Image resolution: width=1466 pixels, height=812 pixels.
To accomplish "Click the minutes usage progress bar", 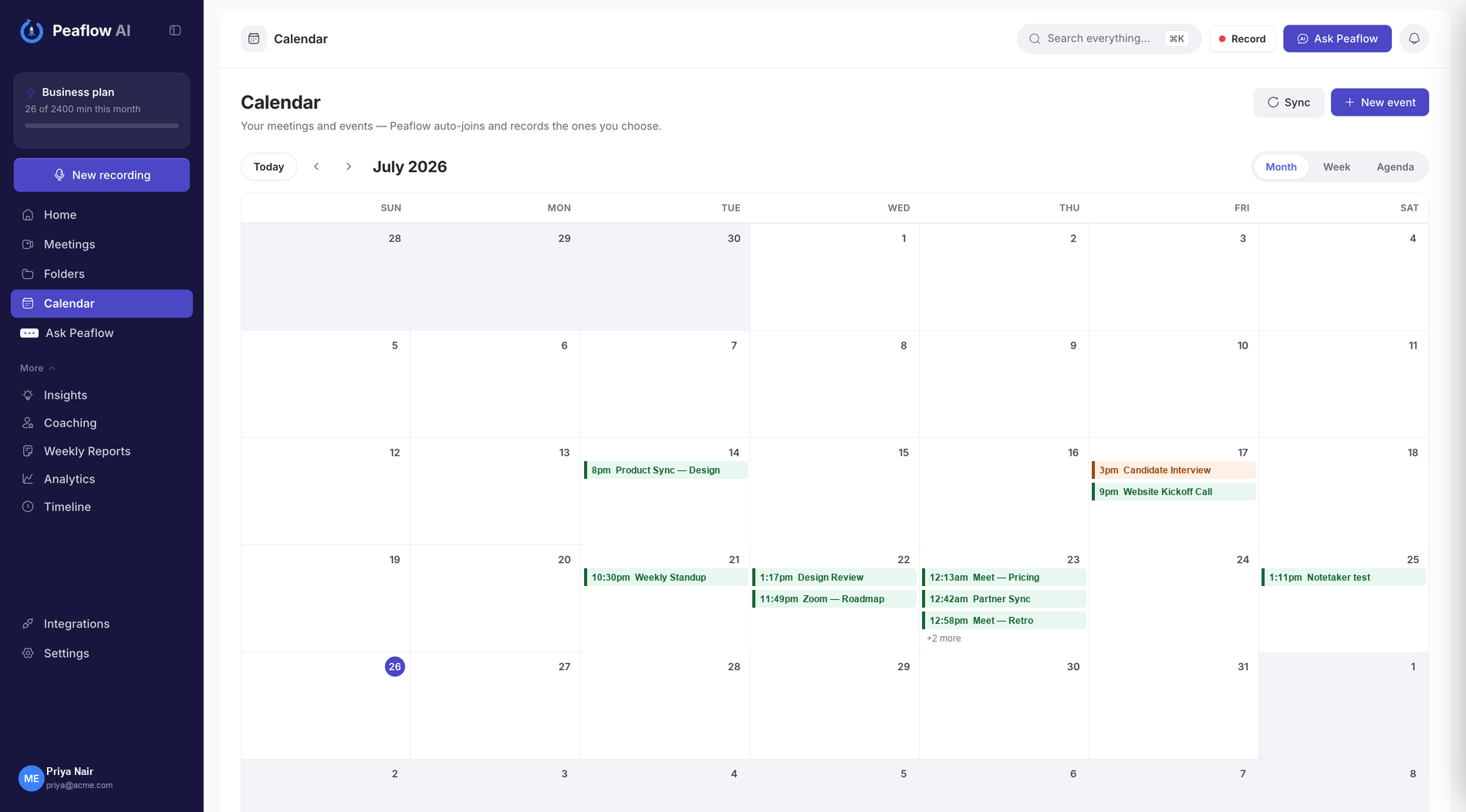I will [102, 126].
